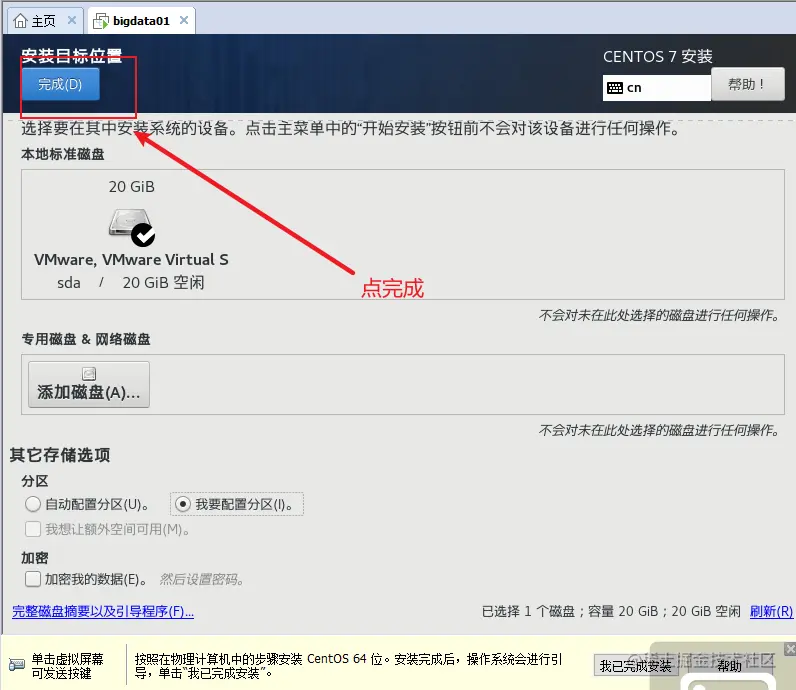Toggle 我想让额外空间可用(M) checkbox
Image resolution: width=796 pixels, height=690 pixels.
coord(33,529)
